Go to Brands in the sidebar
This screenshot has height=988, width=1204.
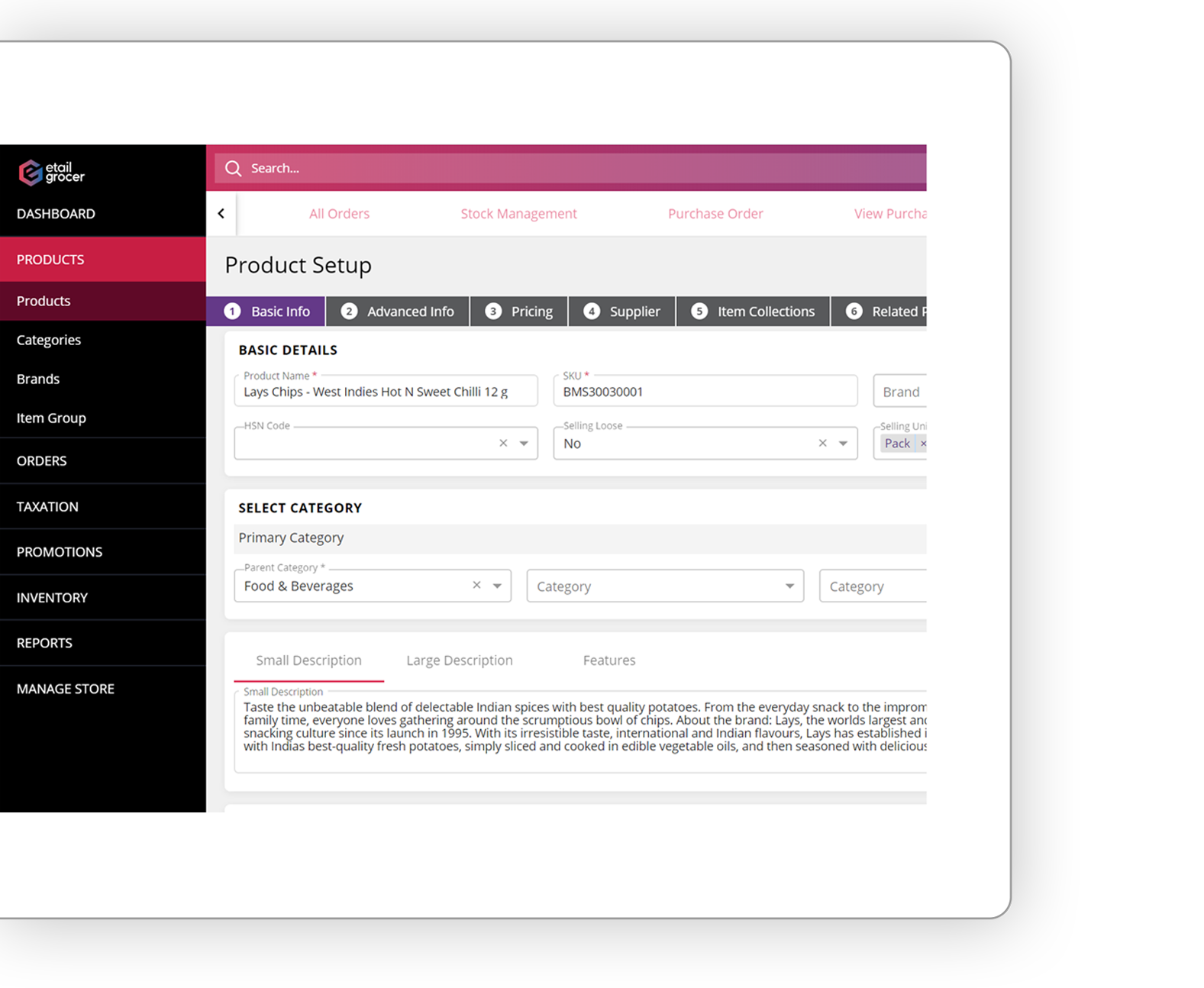click(x=103, y=379)
